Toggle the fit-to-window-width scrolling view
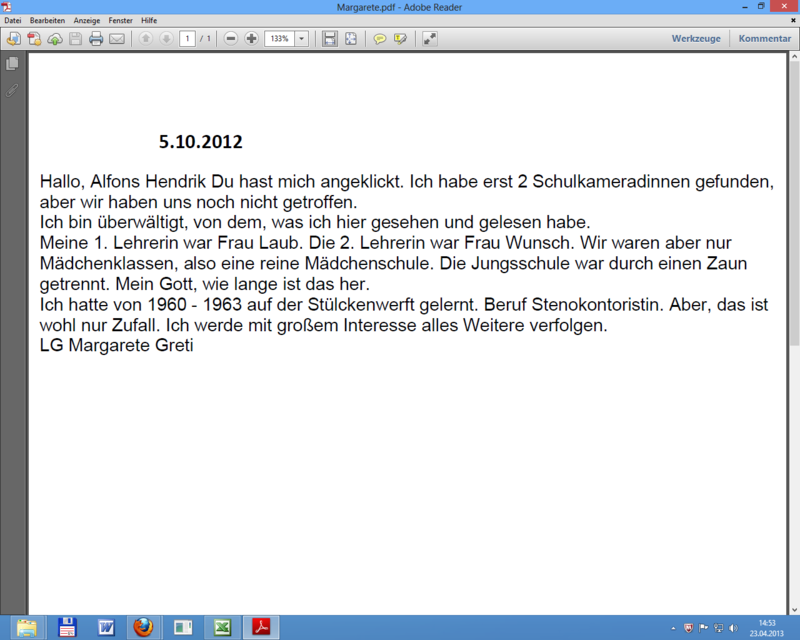This screenshot has width=800, height=640. tap(329, 39)
